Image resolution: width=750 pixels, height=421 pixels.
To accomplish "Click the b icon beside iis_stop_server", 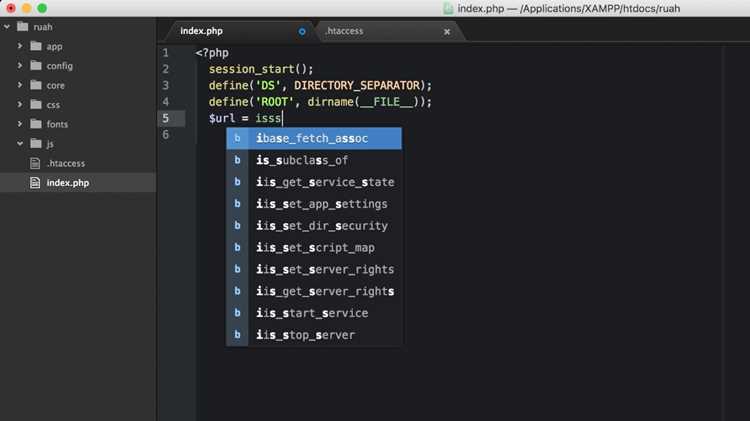I will click(237, 335).
